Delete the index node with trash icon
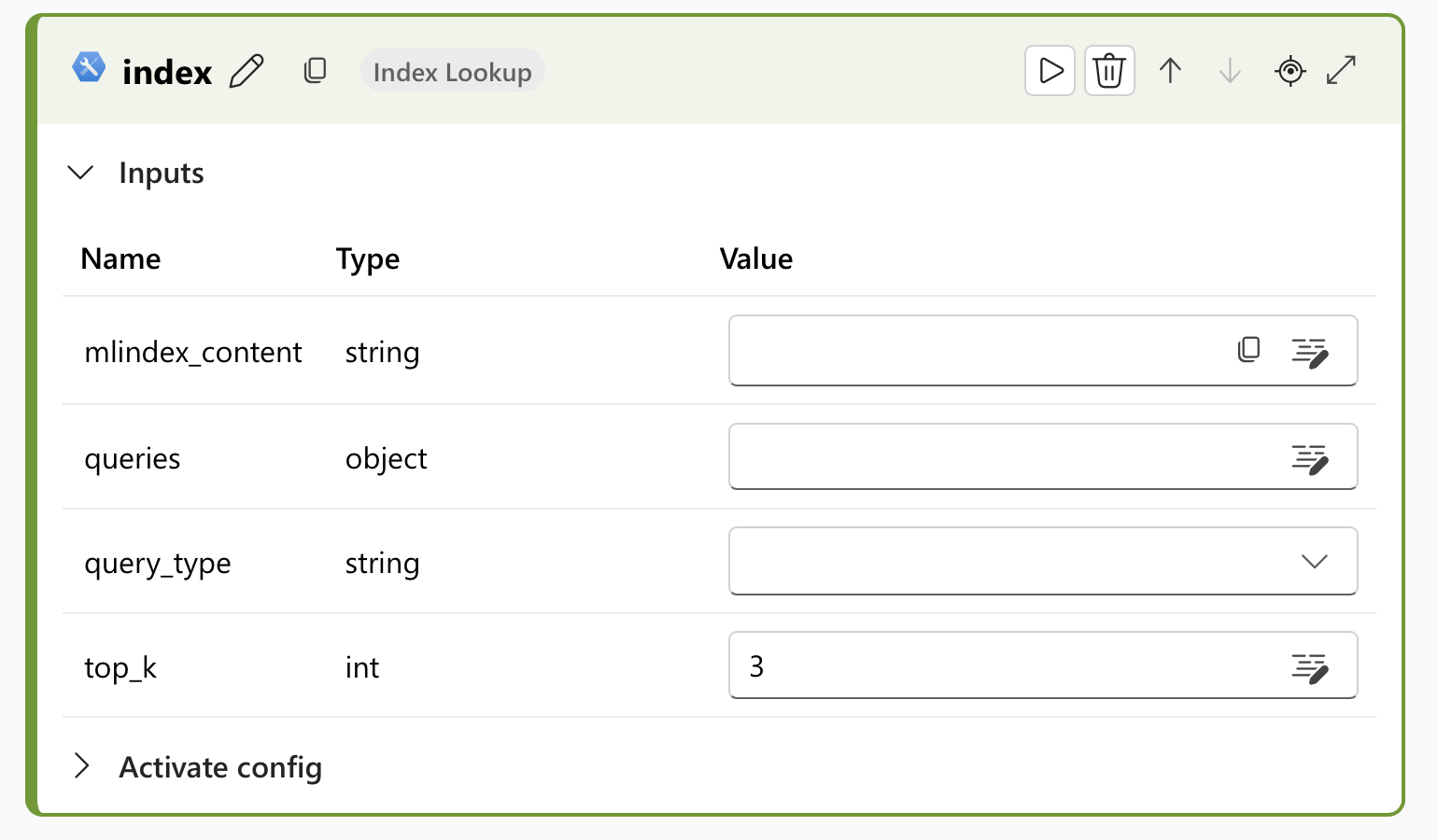1438x840 pixels. 1109,71
